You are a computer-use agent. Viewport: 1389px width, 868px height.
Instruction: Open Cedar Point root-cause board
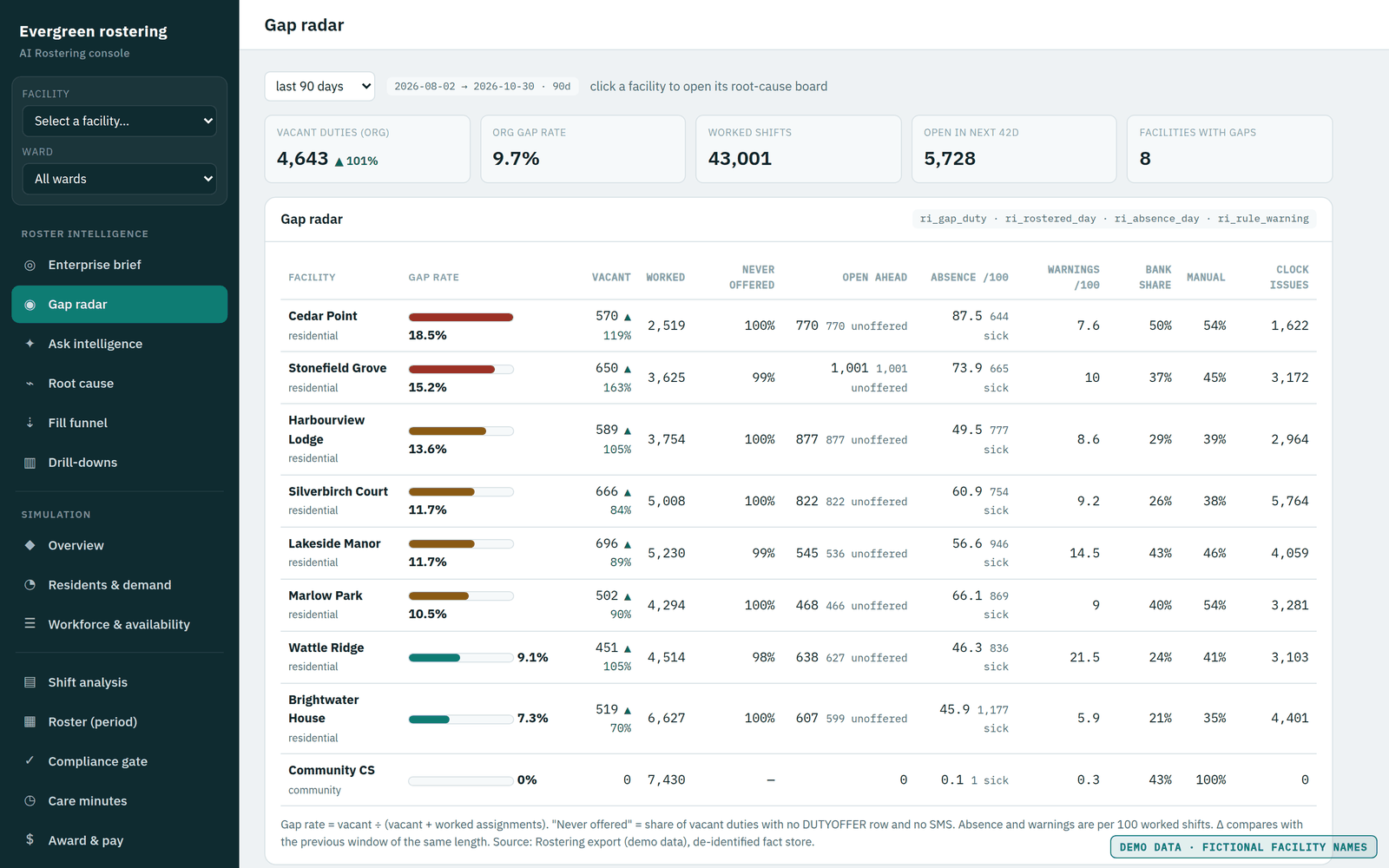[x=323, y=316]
